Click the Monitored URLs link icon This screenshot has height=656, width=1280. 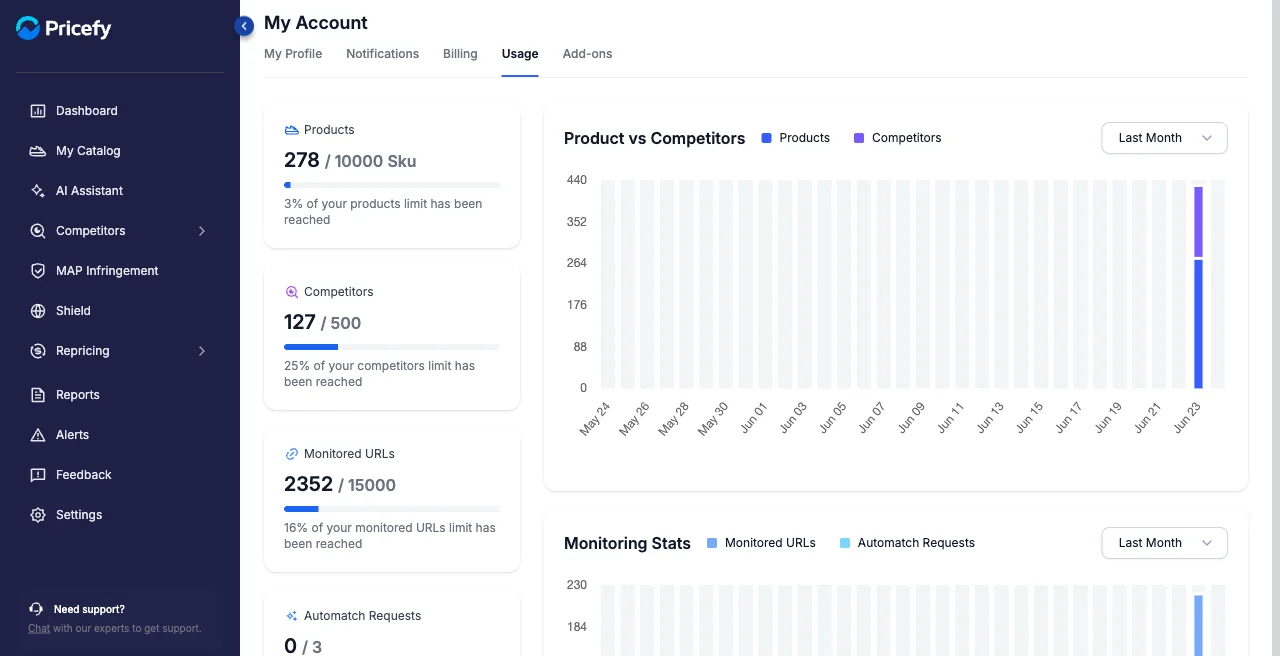tap(291, 454)
